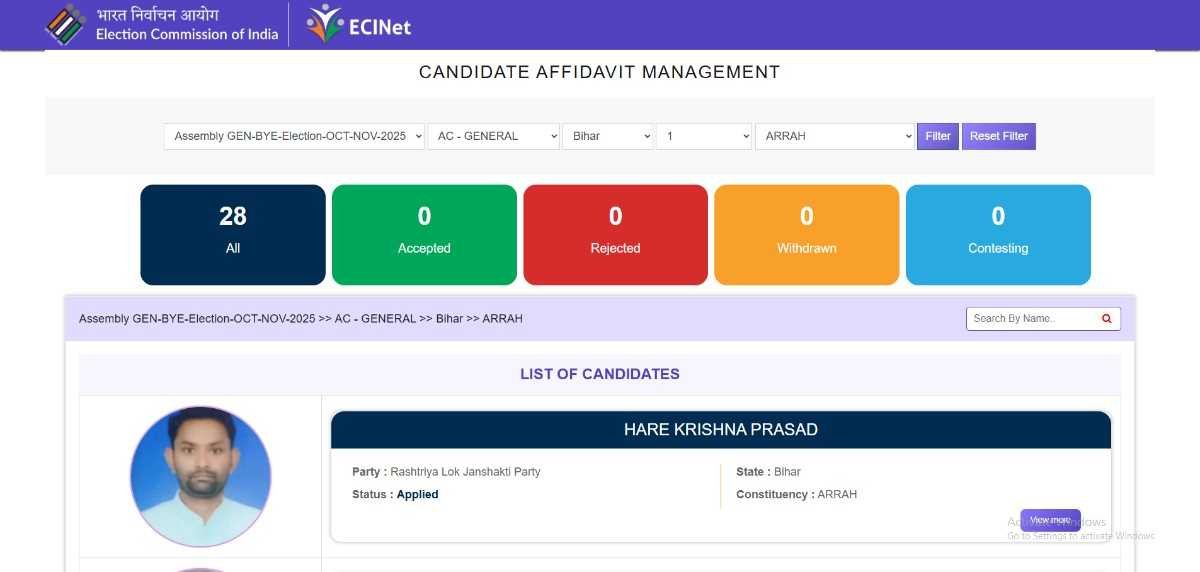Show the Withdrawn candidates card
Image resolution: width=1200 pixels, height=572 pixels.
(806, 235)
